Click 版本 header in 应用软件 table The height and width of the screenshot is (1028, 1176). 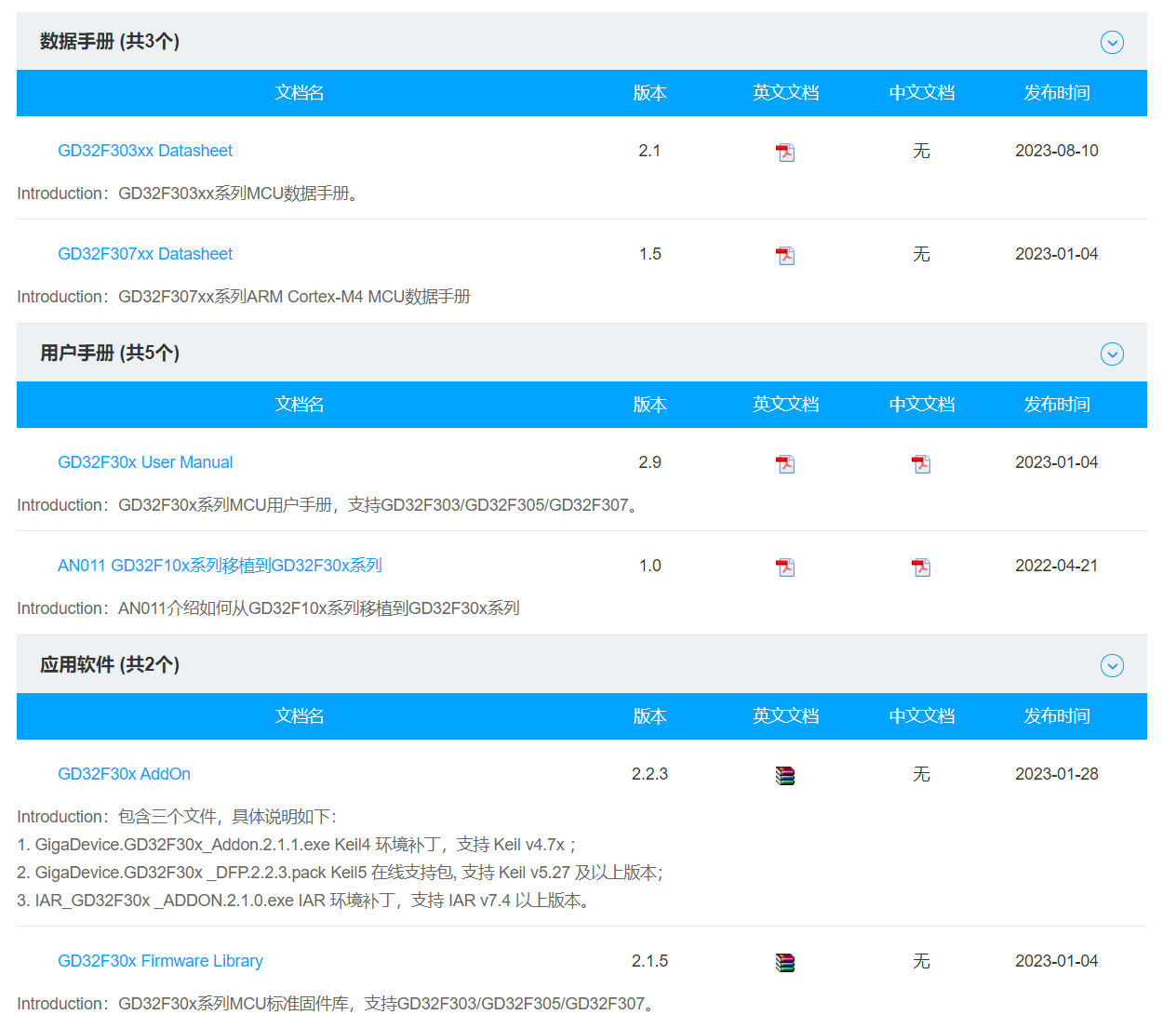(x=649, y=716)
